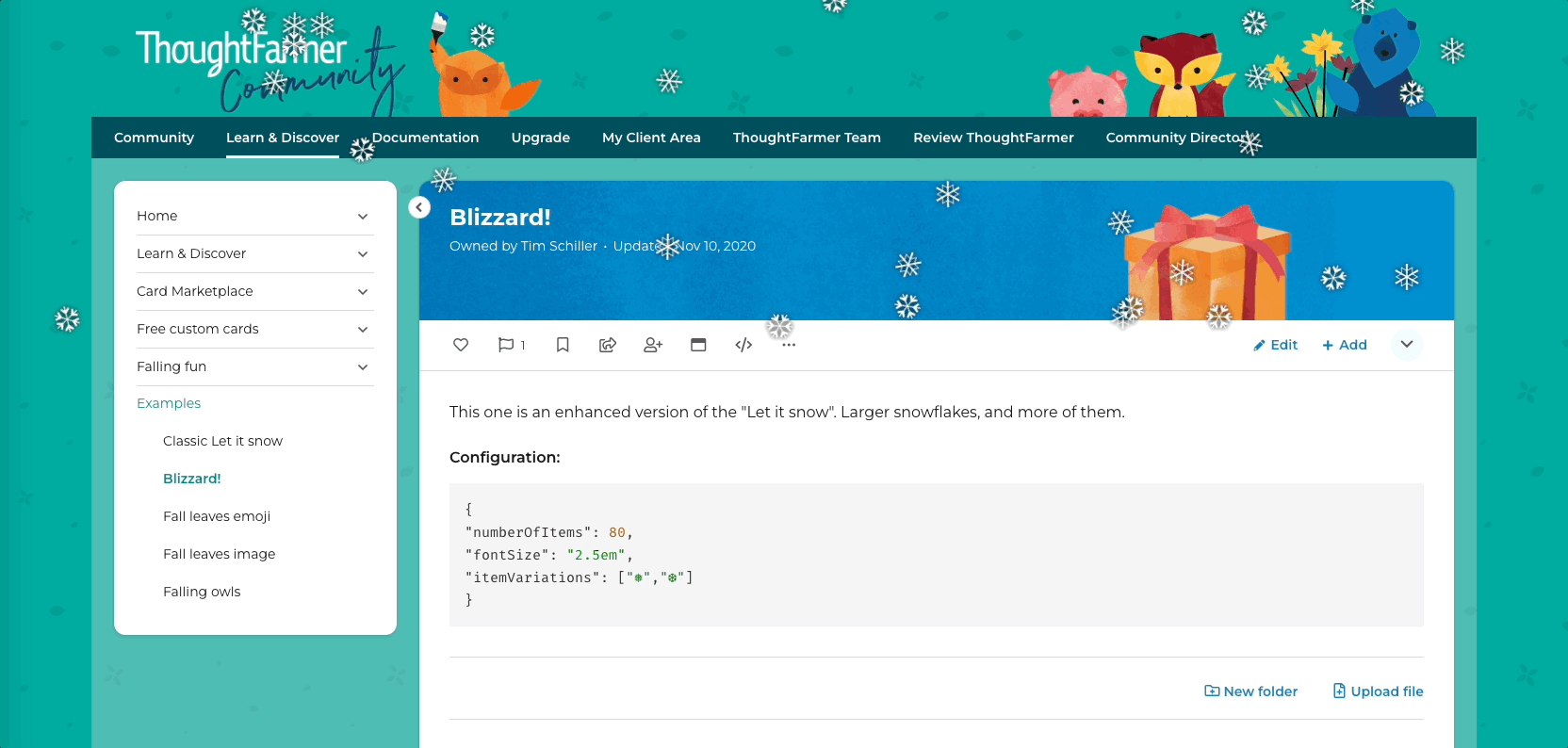Expand the page actions chevron dropdown

click(x=1407, y=344)
